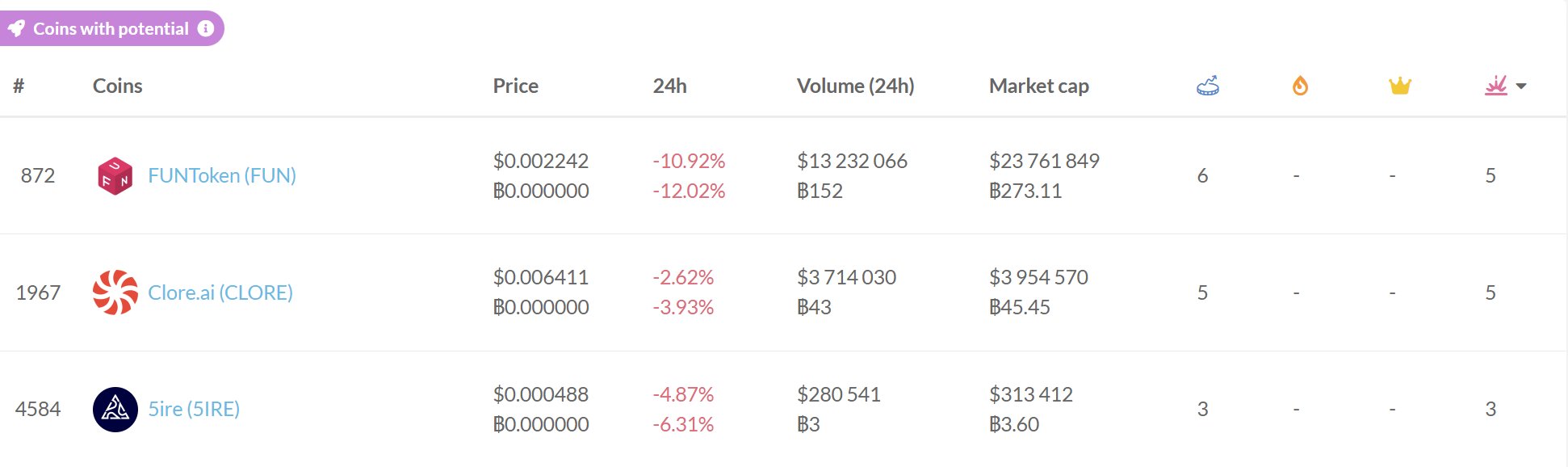
Task: Click the rocket icon in Coins with potential
Action: [x=16, y=28]
